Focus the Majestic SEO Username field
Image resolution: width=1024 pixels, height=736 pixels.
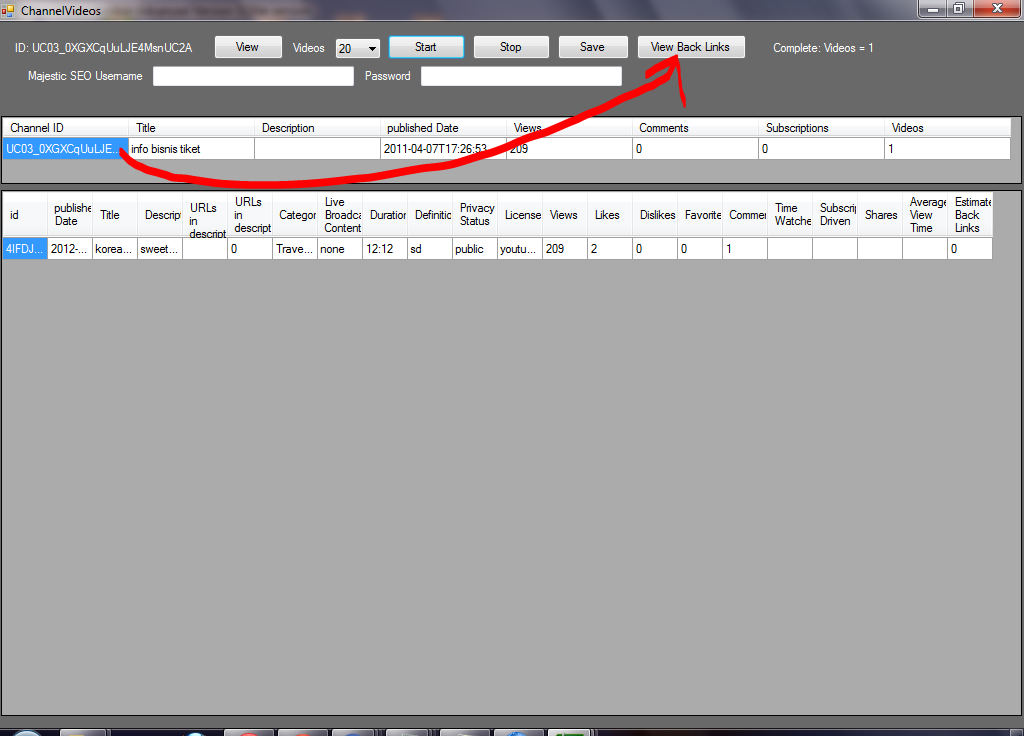click(253, 76)
